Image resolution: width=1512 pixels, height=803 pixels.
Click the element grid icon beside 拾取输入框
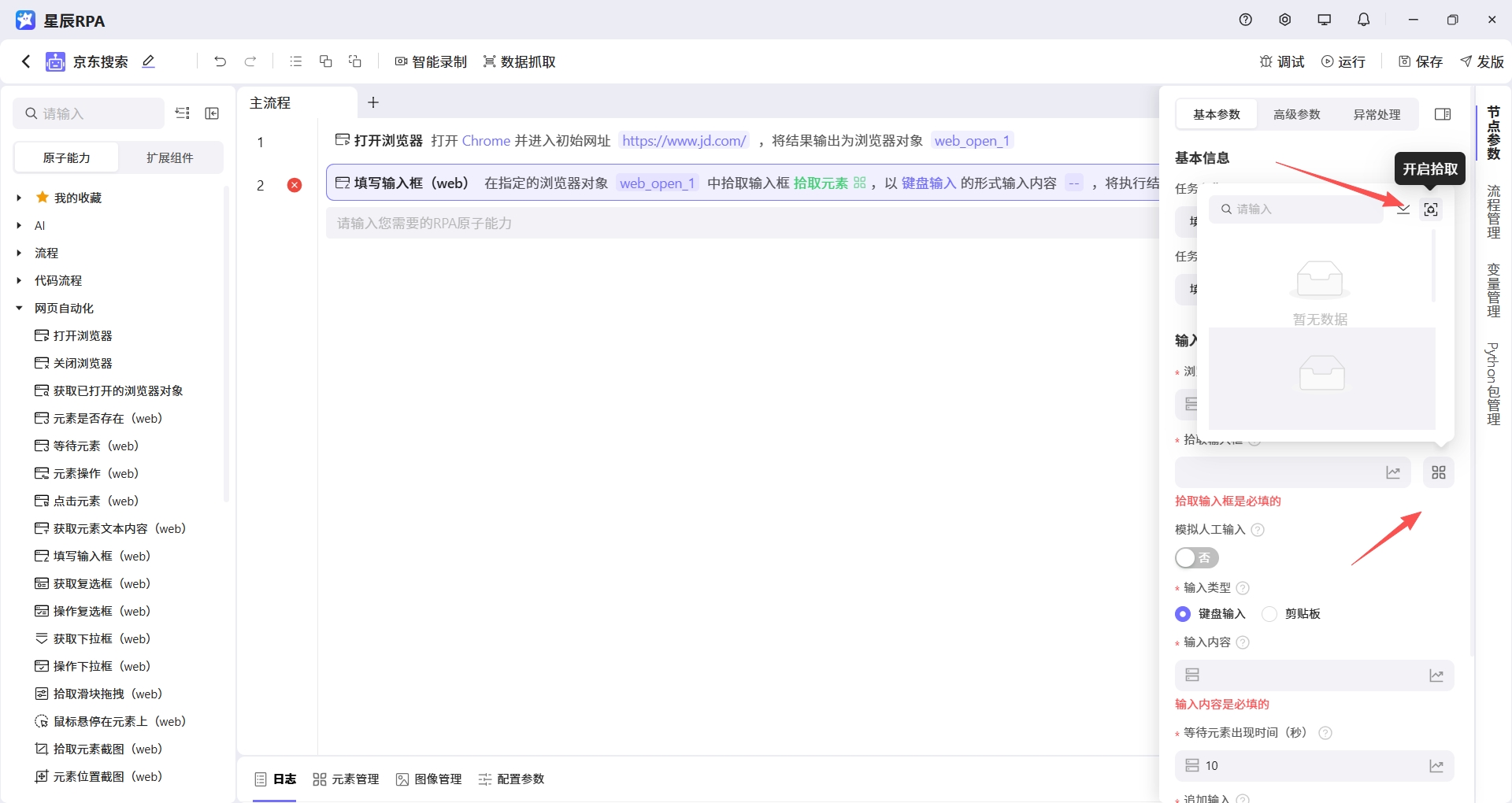tap(1438, 472)
